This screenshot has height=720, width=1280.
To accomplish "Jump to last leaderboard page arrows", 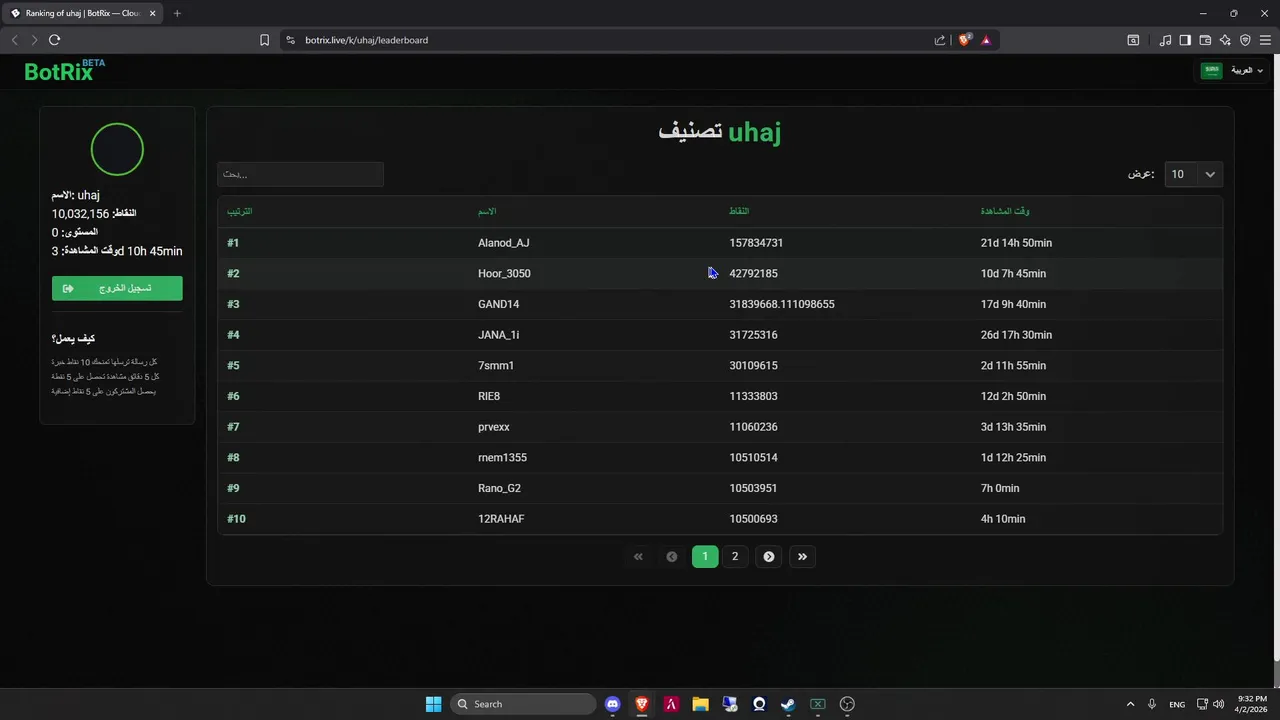I will [x=802, y=557].
